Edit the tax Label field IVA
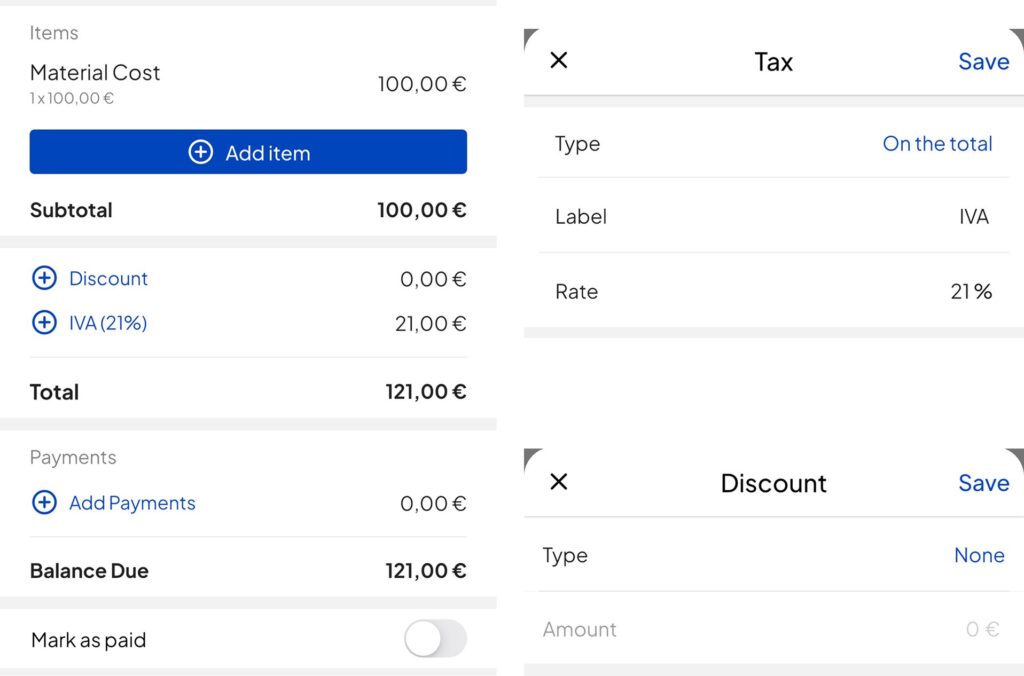The image size is (1024, 676). click(x=972, y=217)
